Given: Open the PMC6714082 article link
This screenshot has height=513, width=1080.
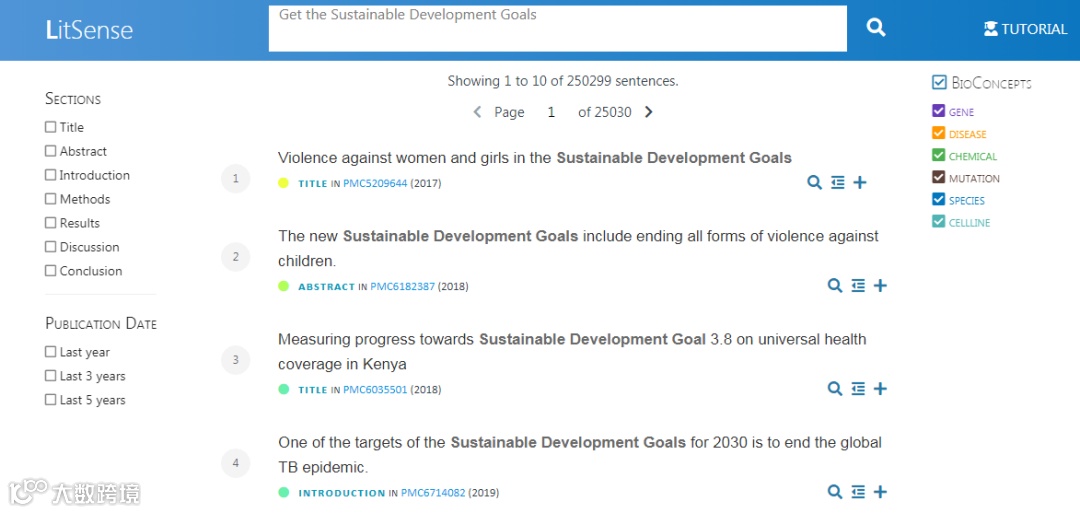Looking at the screenshot, I should (433, 493).
